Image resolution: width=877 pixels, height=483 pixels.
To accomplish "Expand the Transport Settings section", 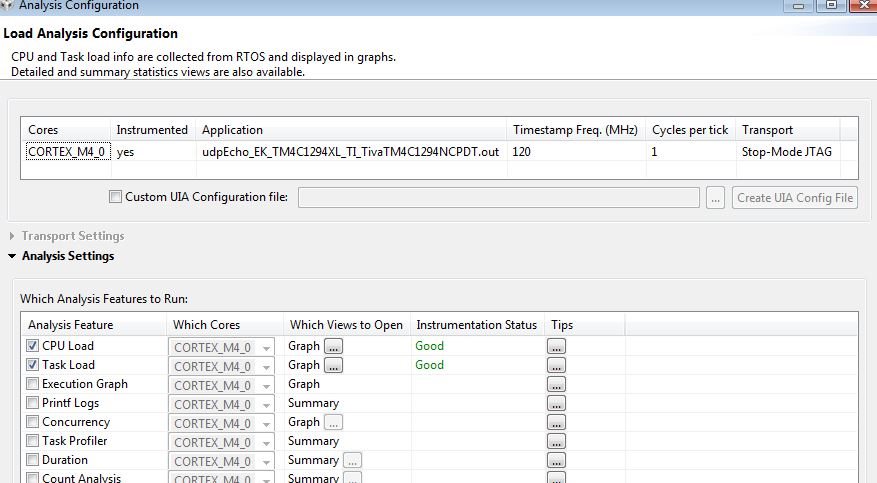I will pos(12,236).
